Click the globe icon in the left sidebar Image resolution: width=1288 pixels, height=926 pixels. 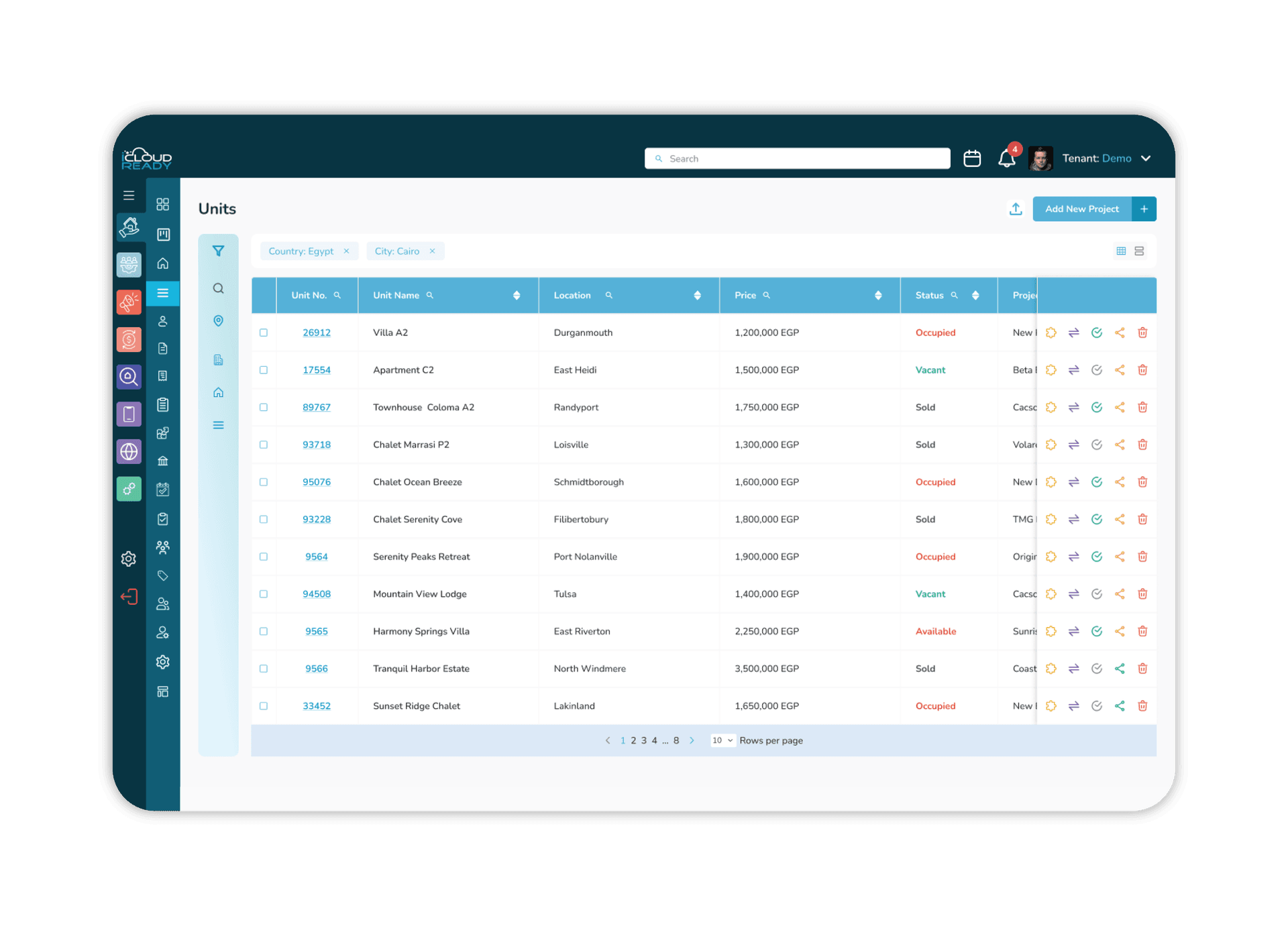(x=129, y=451)
